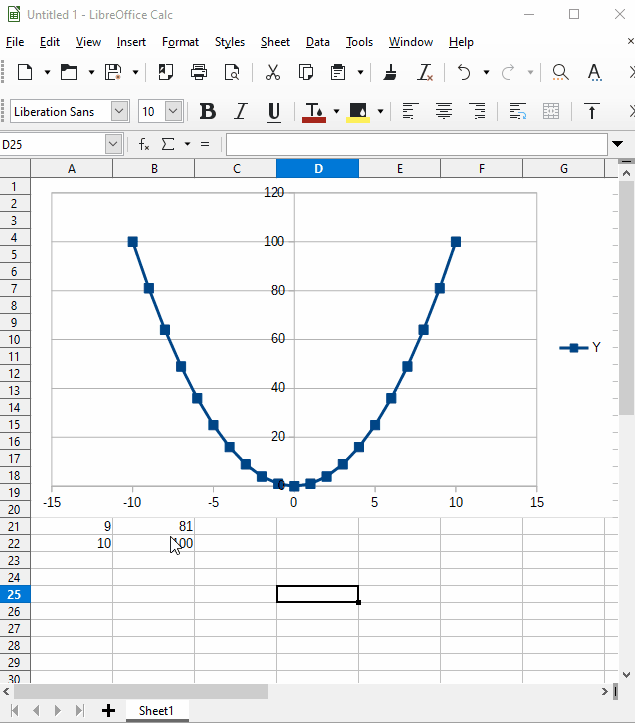Go to last sheet navigation arrow
The image size is (635, 723).
pyautogui.click(x=79, y=711)
